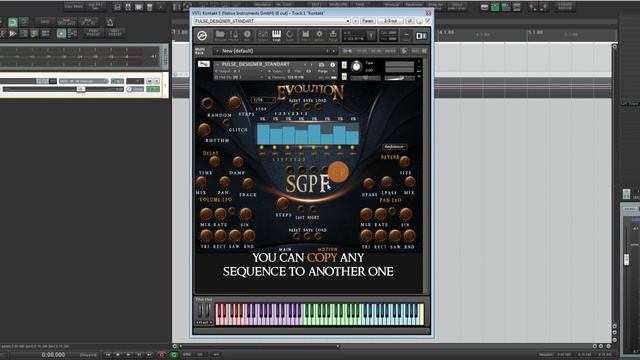Click Kontakt Info icon in toolbar
Screen dimensions: 640x360
coord(247,35)
